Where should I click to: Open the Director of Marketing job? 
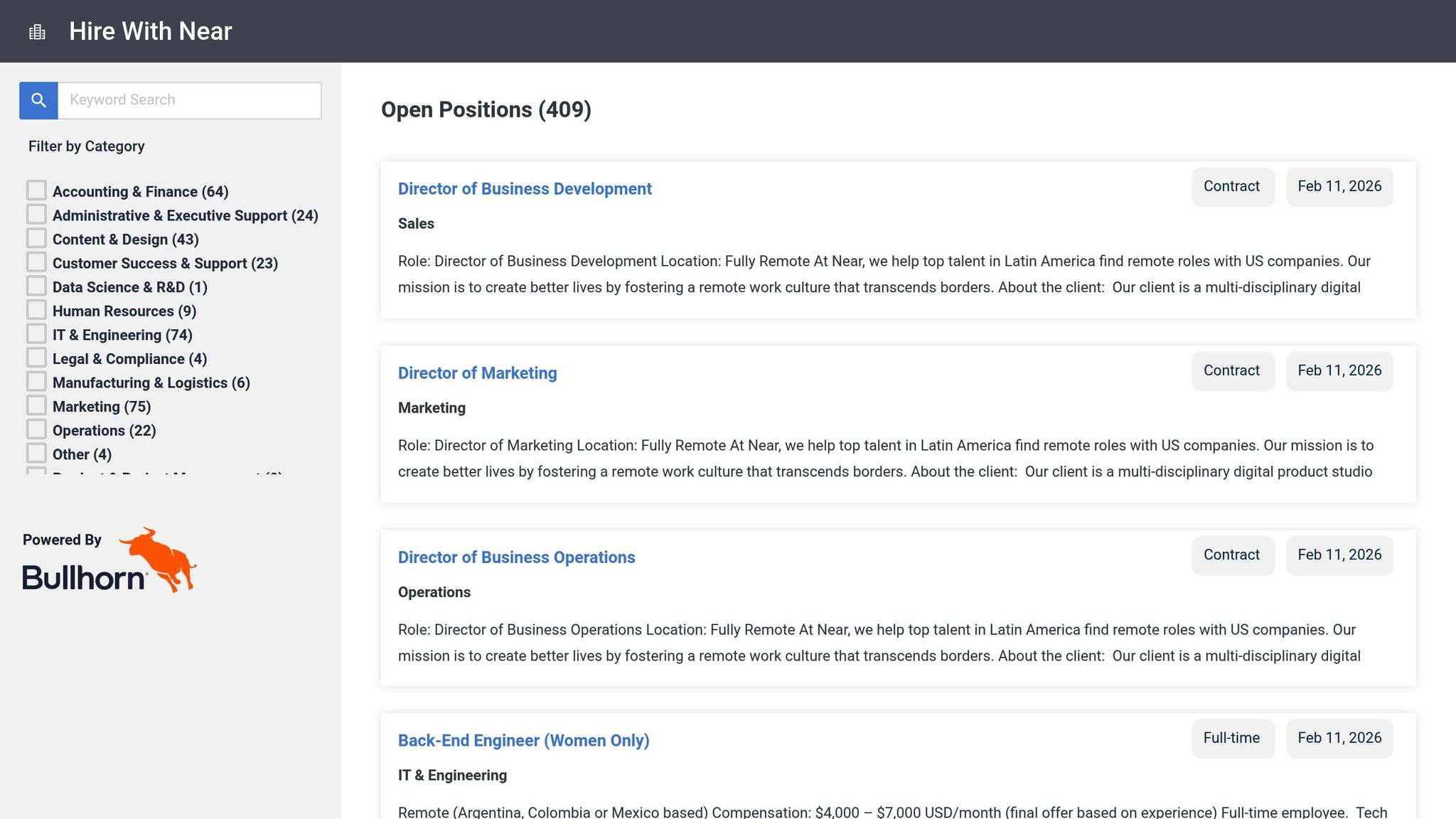click(477, 373)
